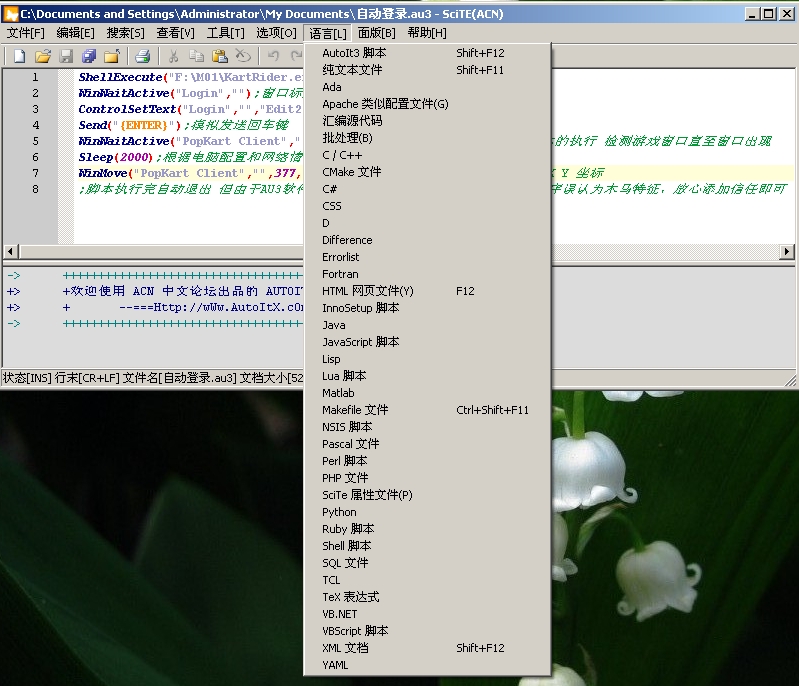Choose XML 文档 entry
799x686 pixels.
(427, 648)
